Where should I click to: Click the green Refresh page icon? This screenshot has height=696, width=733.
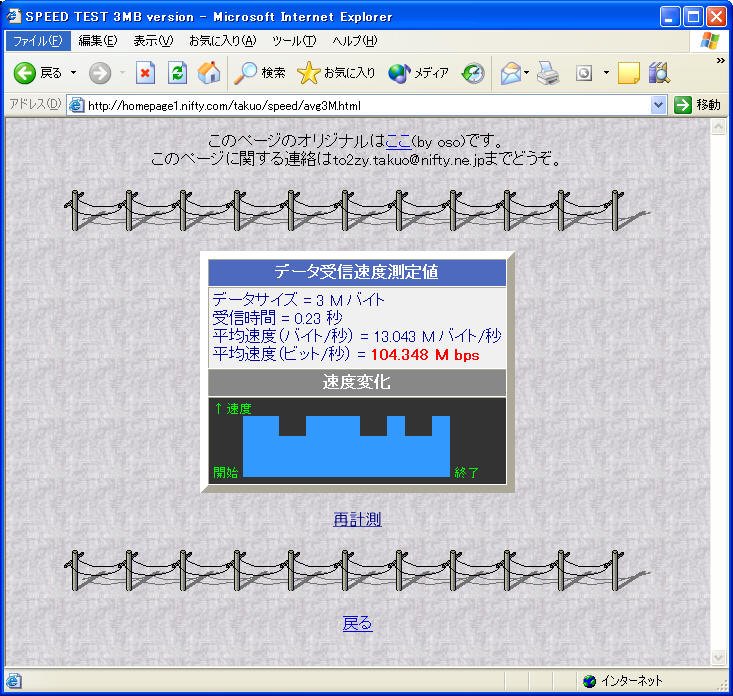pyautogui.click(x=177, y=73)
